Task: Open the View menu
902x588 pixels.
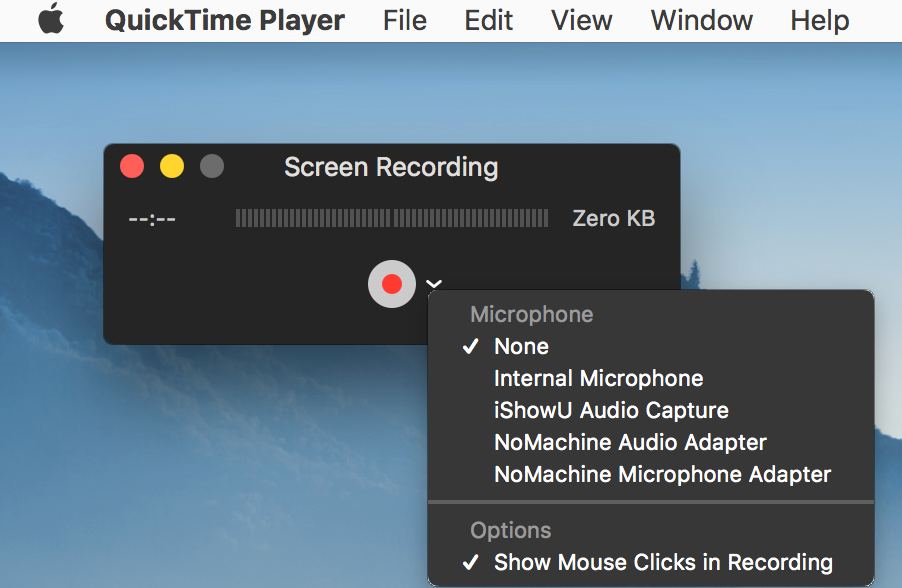Action: click(x=582, y=21)
